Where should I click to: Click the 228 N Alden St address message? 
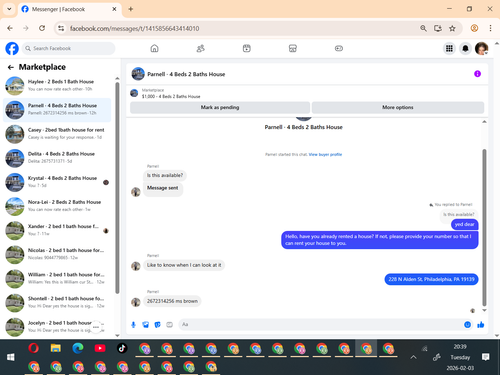(431, 279)
